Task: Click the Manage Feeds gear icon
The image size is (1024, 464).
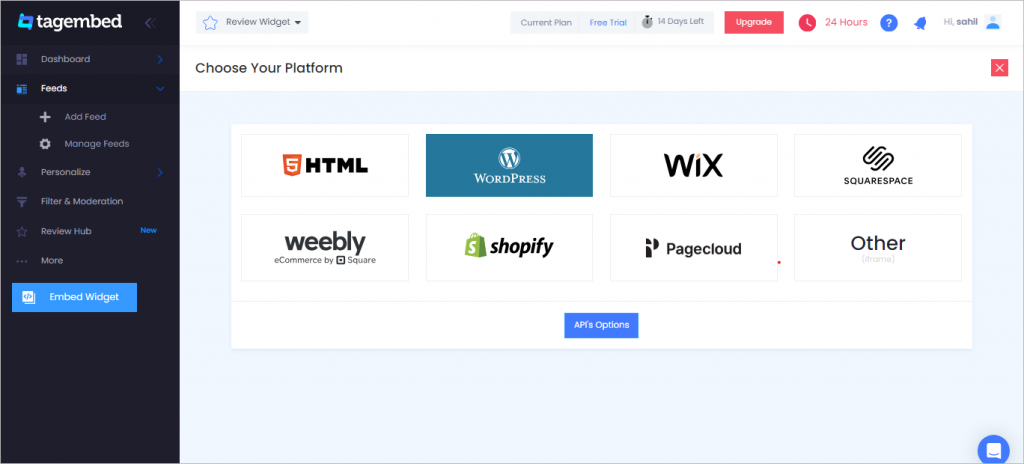Action: pos(45,144)
